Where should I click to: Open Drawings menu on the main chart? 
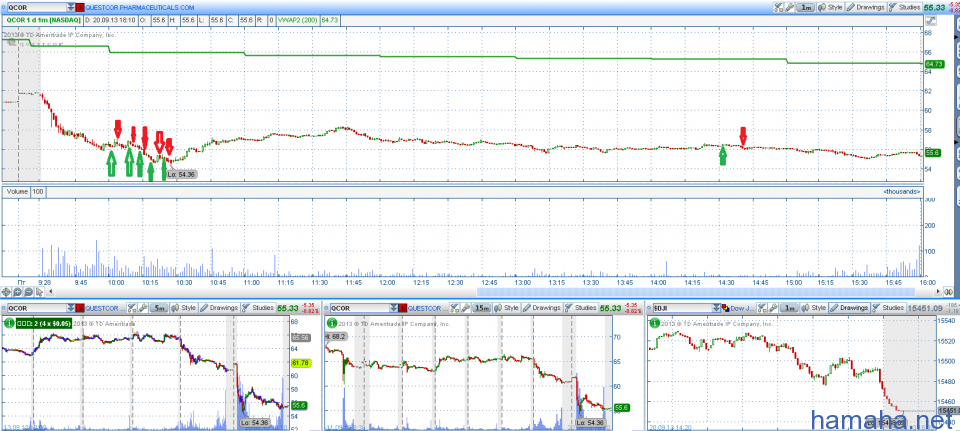[x=865, y=7]
